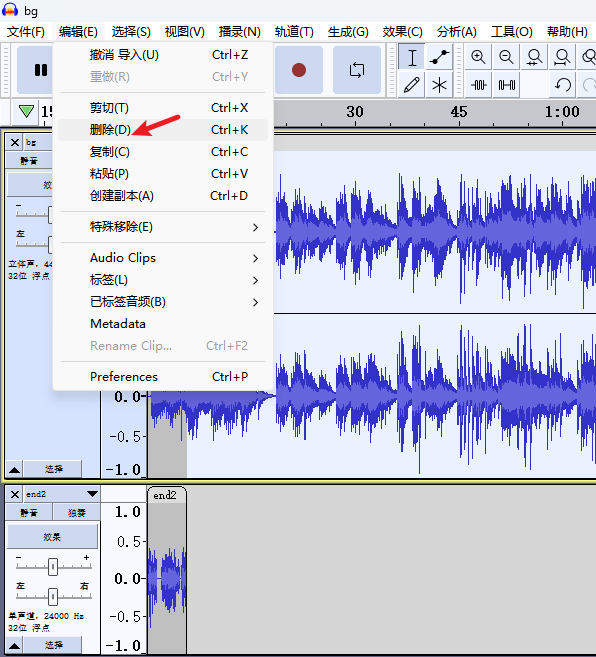Click the Zoom In magnifier
The height and width of the screenshot is (657, 596).
(x=478, y=57)
